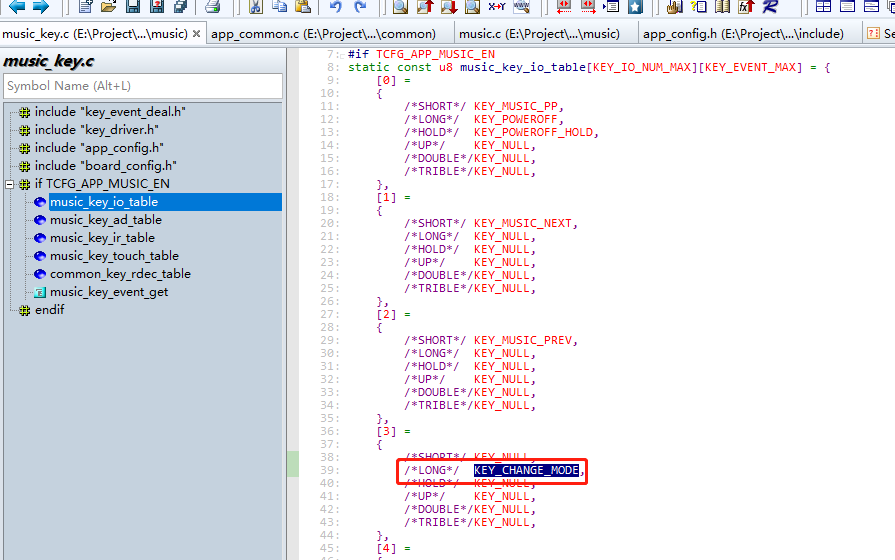895x560 pixels.
Task: Click the Save As disk icon
Action: [x=156, y=6]
